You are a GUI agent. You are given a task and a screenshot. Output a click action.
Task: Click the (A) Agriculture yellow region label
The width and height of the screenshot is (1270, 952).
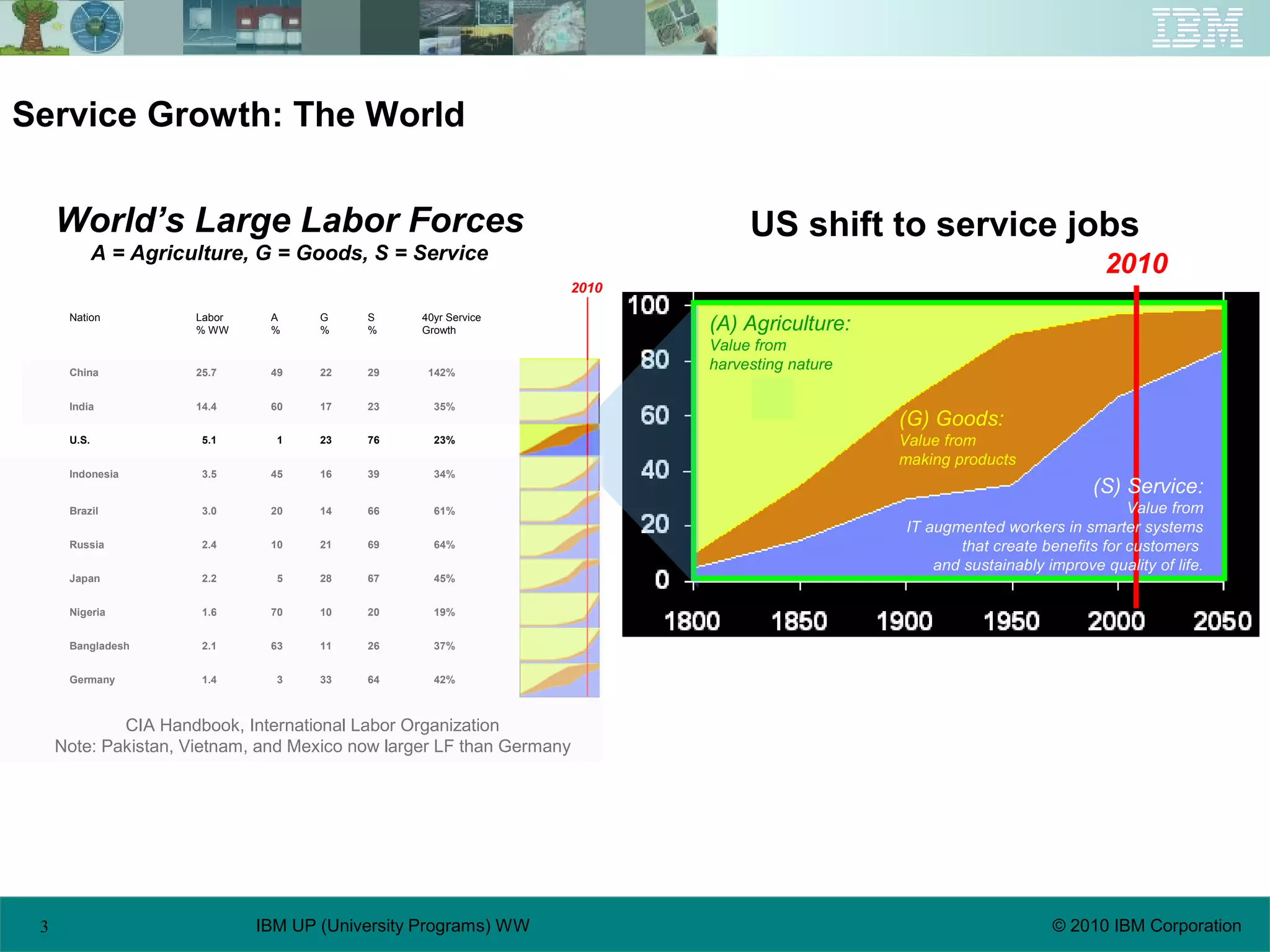point(779,324)
